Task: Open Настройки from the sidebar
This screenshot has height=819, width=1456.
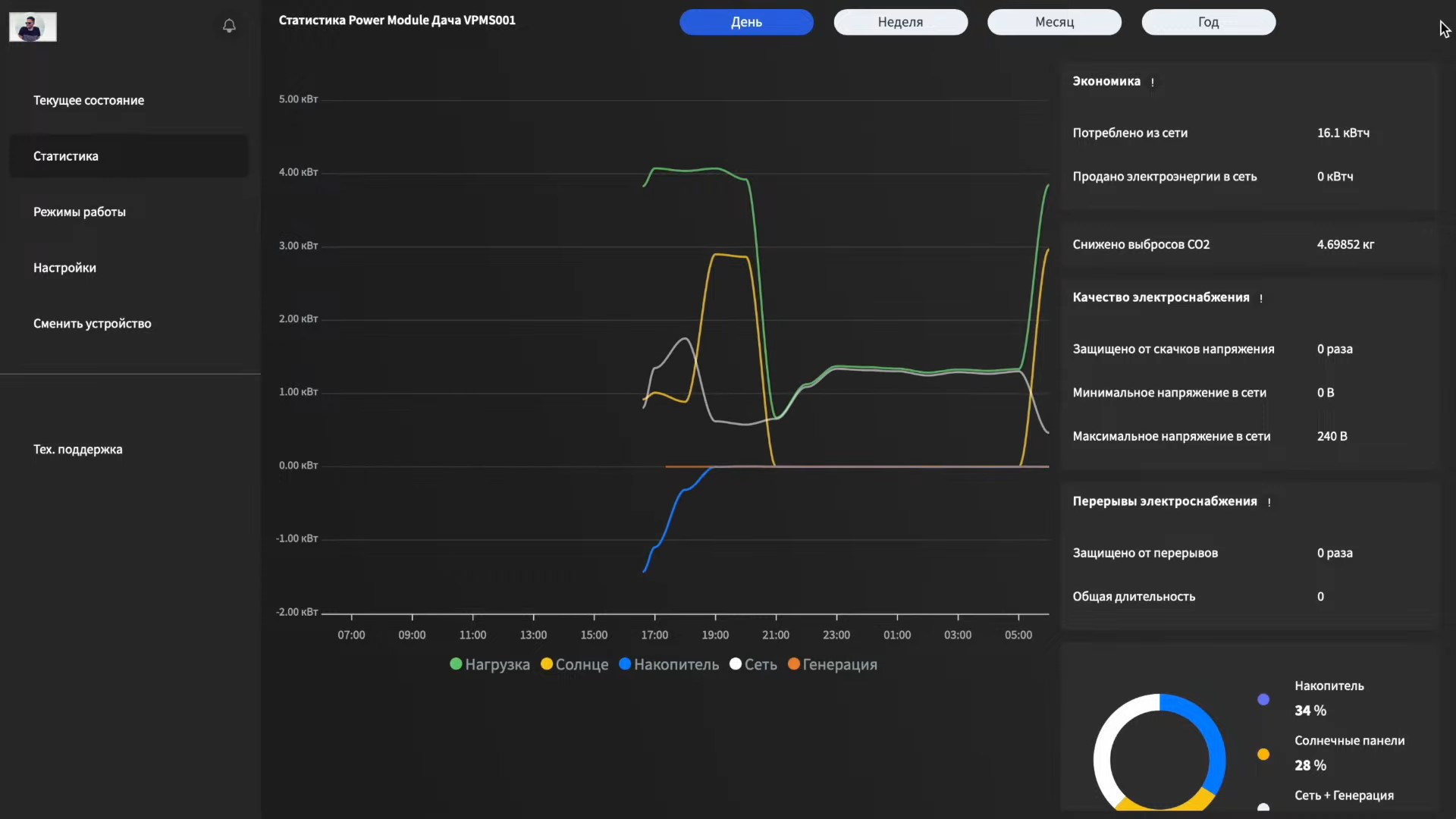Action: [64, 268]
